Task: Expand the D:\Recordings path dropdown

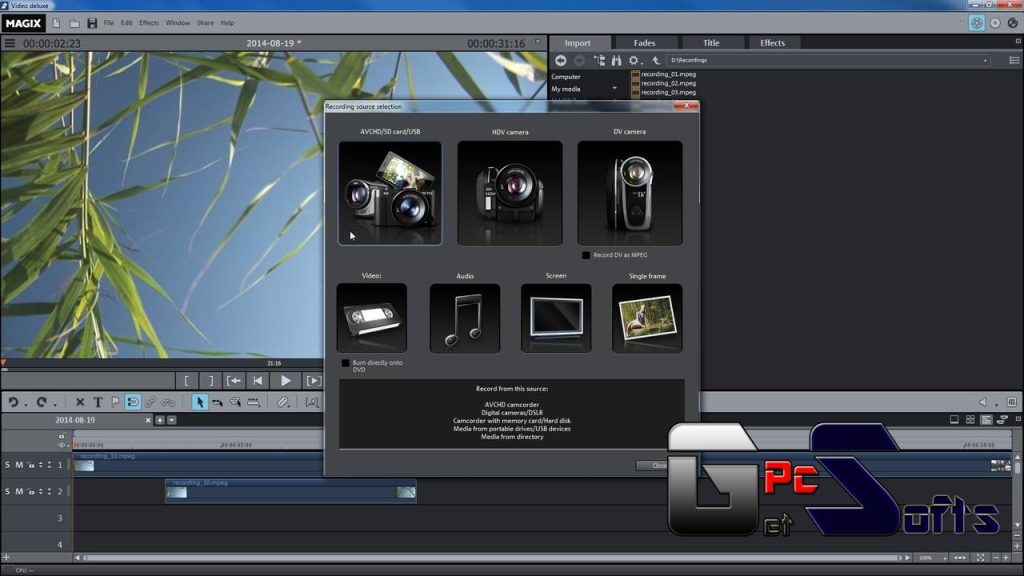Action: [985, 61]
